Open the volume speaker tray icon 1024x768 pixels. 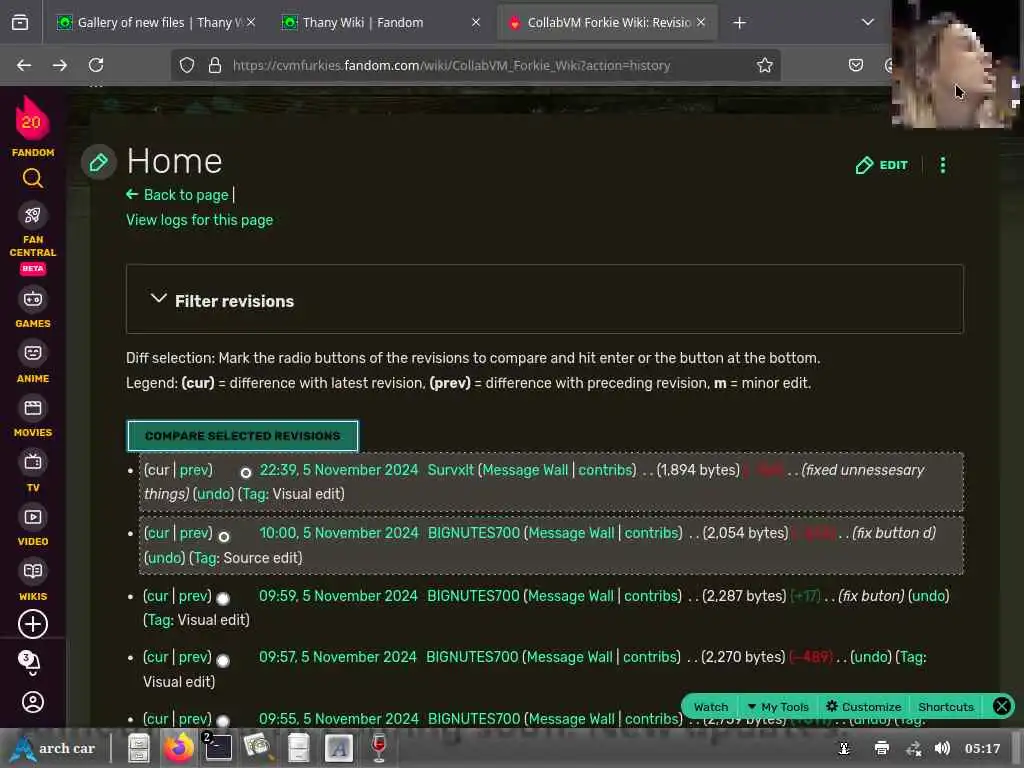pos(942,748)
